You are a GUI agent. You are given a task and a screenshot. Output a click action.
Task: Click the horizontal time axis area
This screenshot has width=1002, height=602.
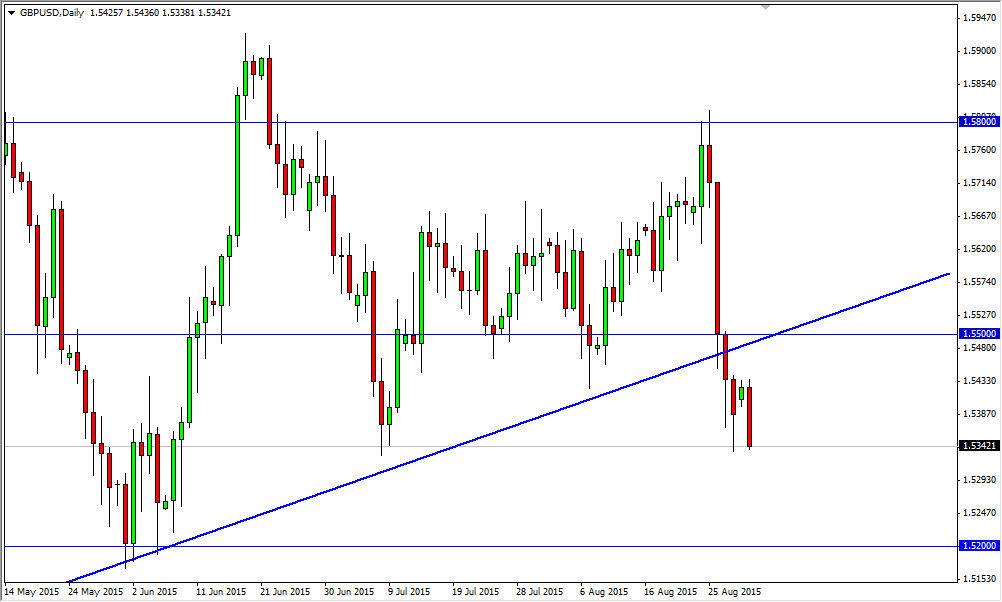coord(450,590)
